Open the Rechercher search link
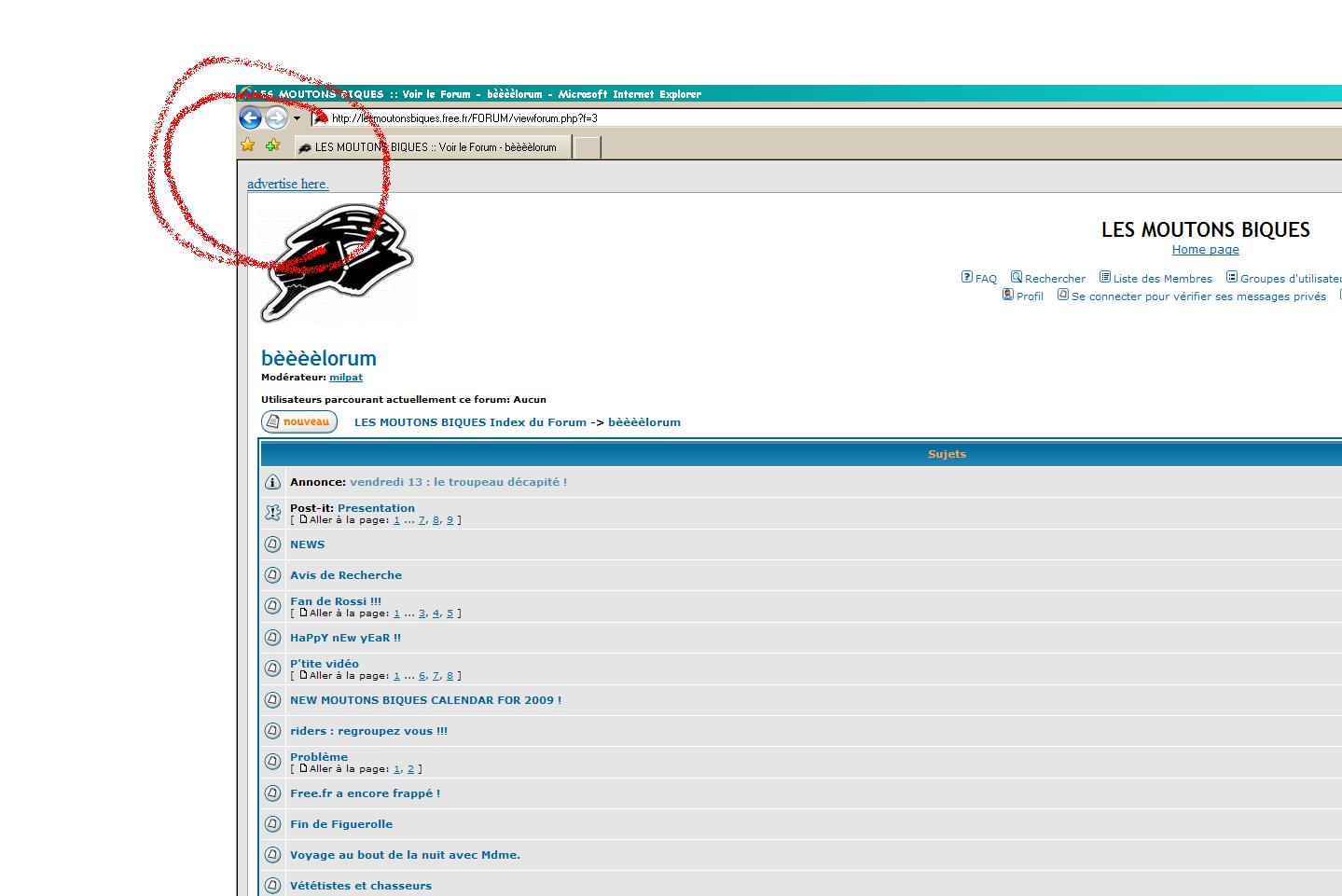The image size is (1342, 896). click(1055, 279)
